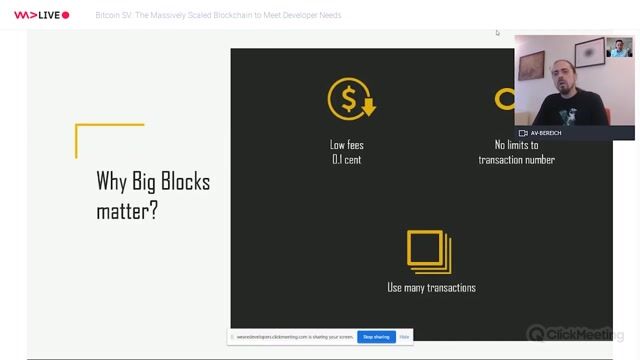Click the Stop sharing button

pos(376,337)
